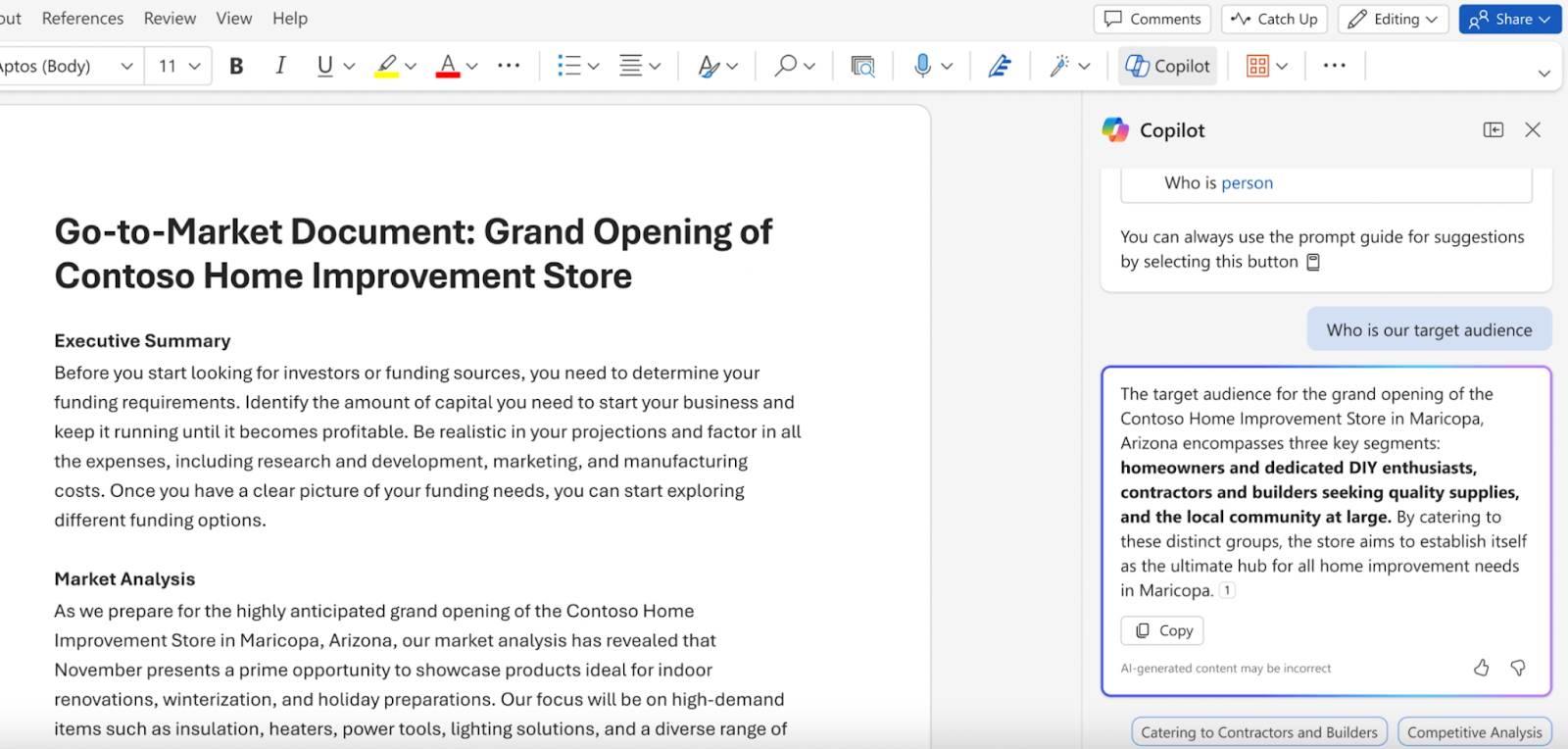The width and height of the screenshot is (1568, 749).
Task: Click the Go-to-Market document title
Action: click(413, 254)
